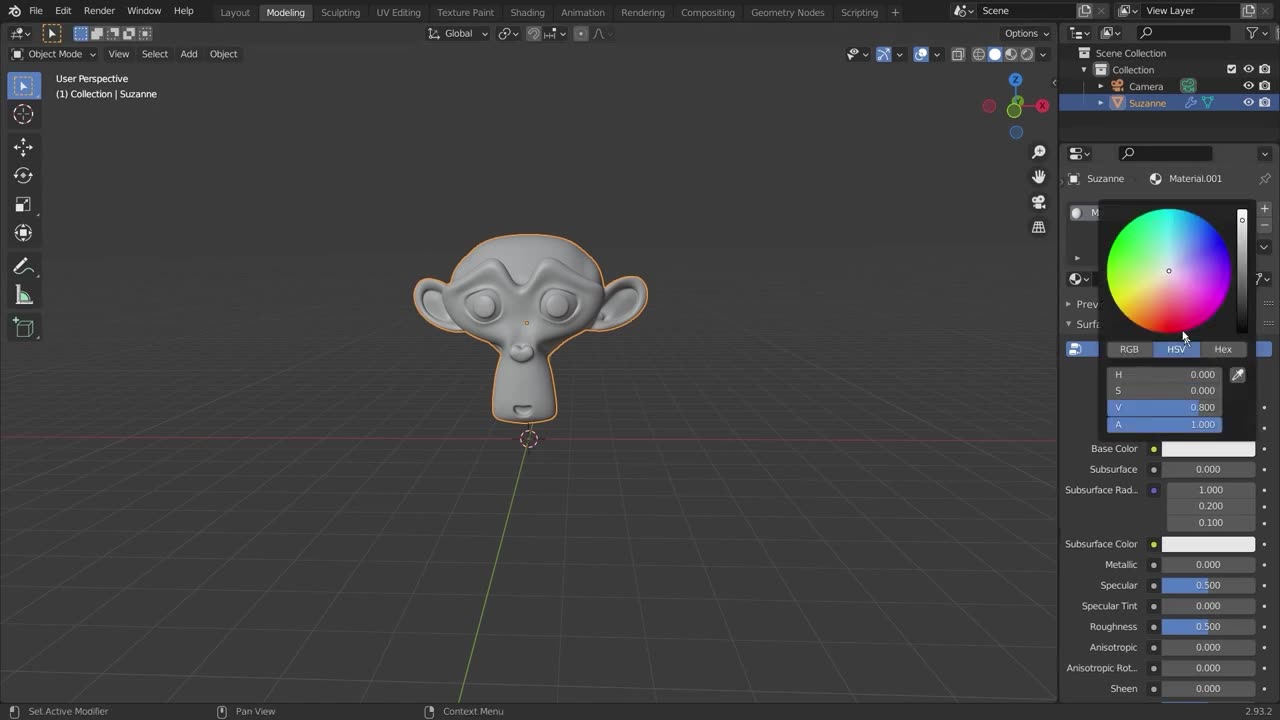Screen dimensions: 1280x720
Task: Open the Object Mode dropdown
Action: [54, 54]
